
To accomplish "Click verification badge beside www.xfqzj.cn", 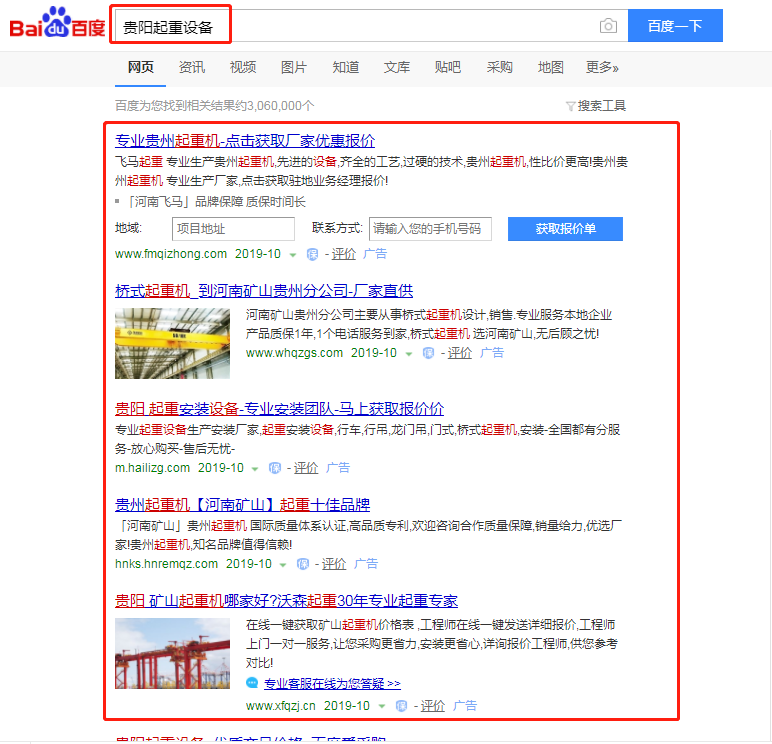I will point(402,706).
